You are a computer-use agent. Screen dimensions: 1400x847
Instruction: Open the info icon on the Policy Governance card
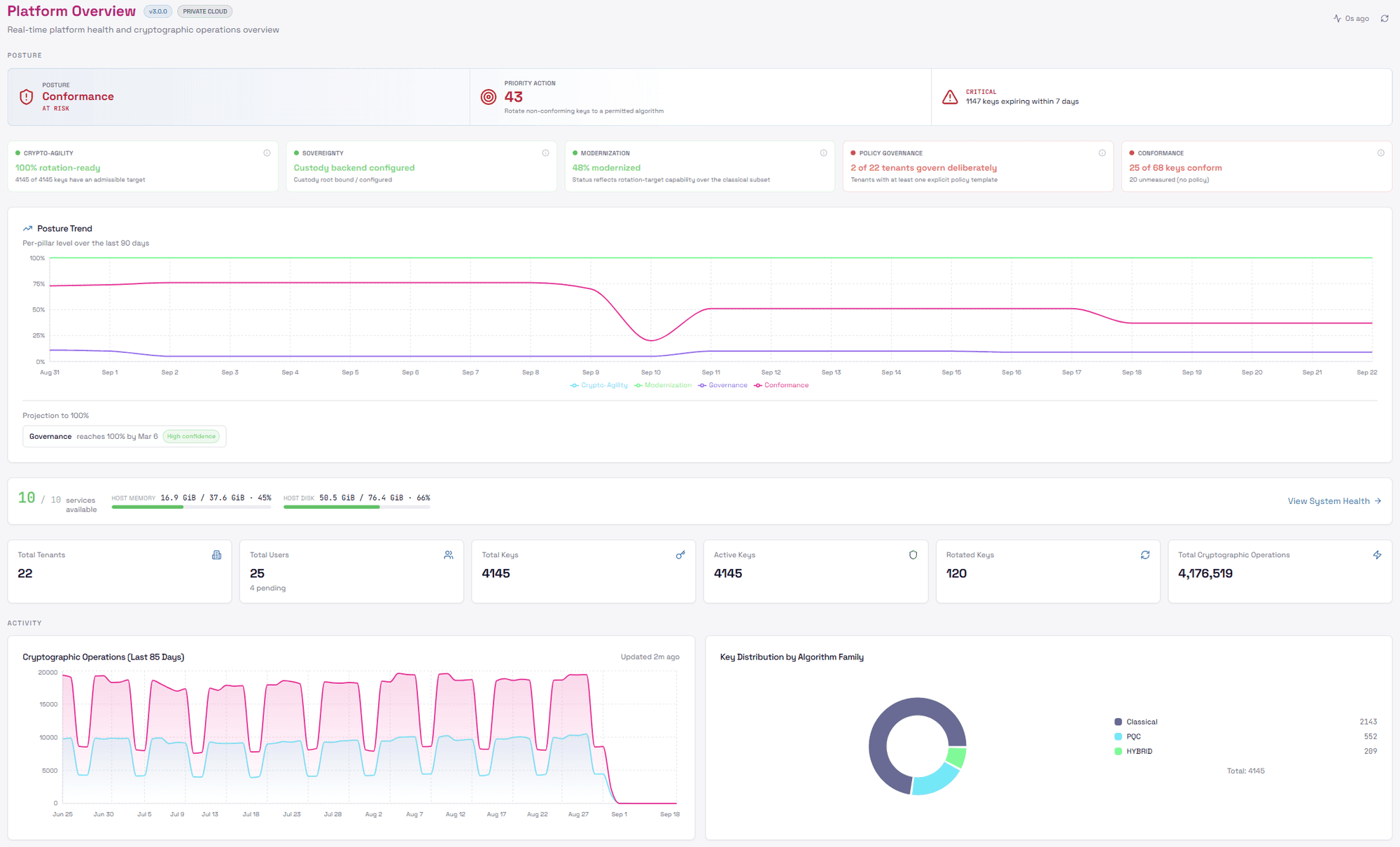click(1102, 153)
